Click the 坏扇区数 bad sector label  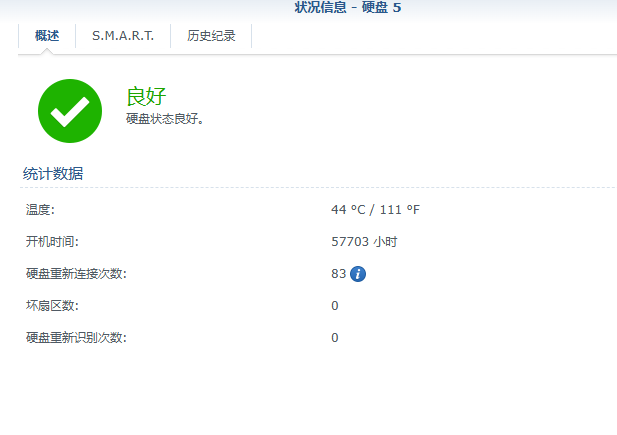coord(52,305)
